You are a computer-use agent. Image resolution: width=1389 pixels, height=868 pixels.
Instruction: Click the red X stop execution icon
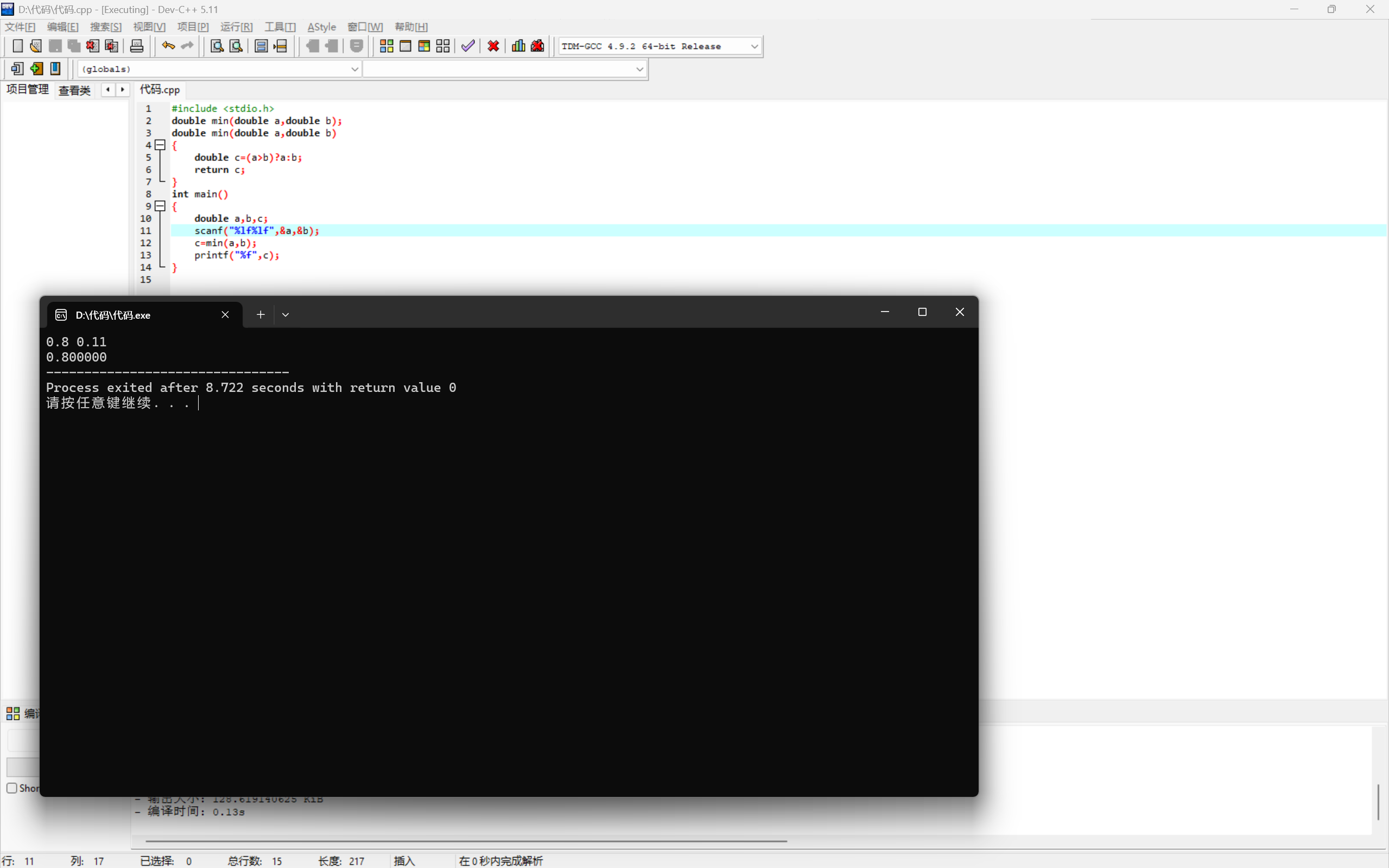pyautogui.click(x=493, y=46)
